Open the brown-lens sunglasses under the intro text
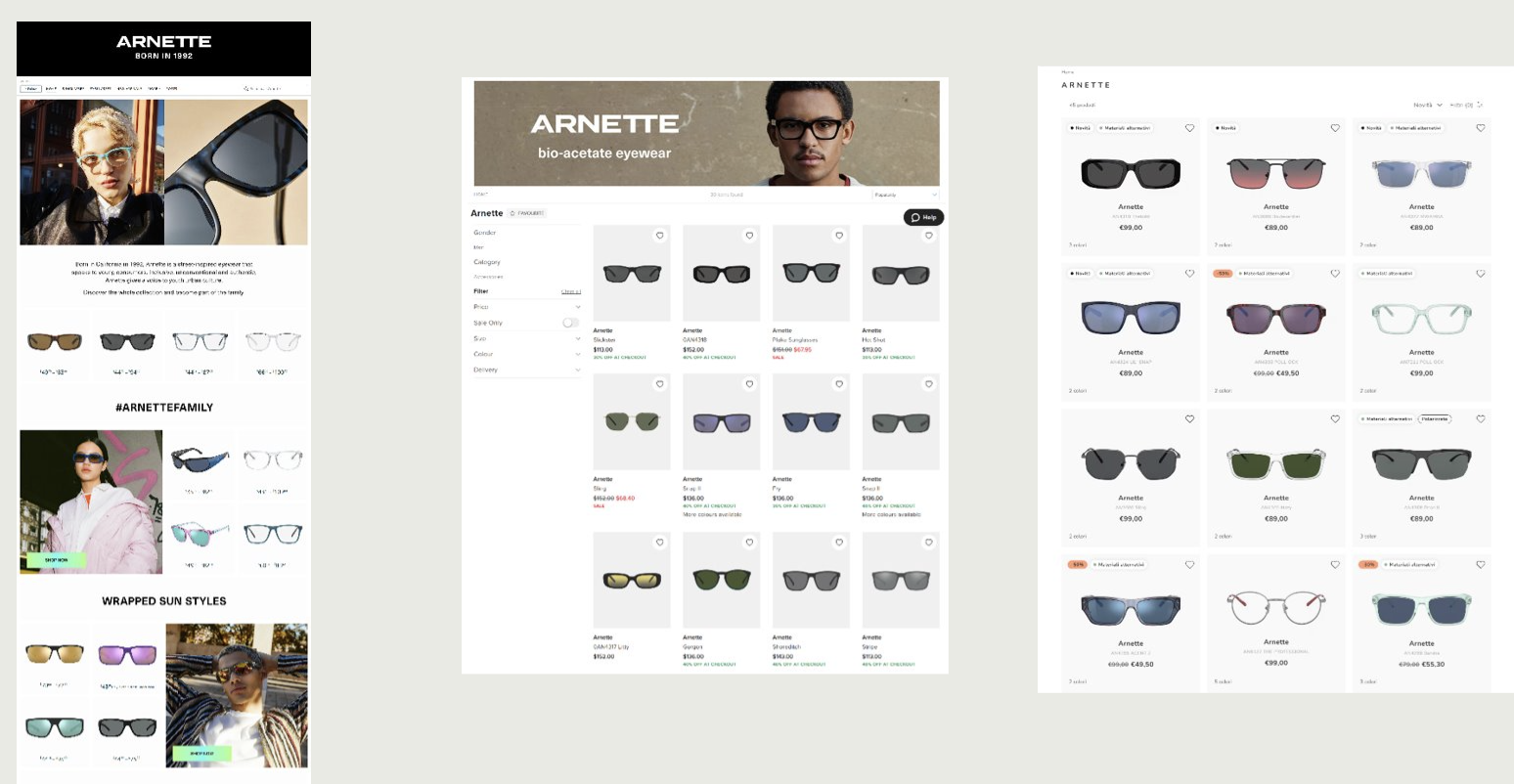The width and height of the screenshot is (1514, 784). click(x=54, y=342)
